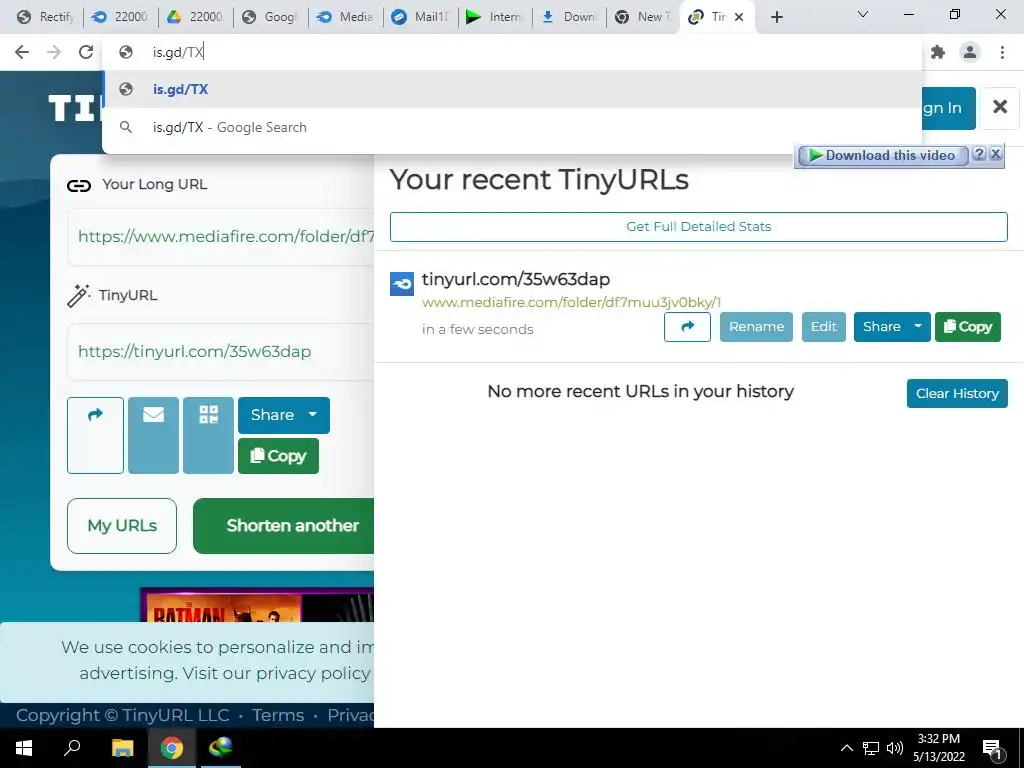Open the Terms footer link
This screenshot has height=768, width=1024.
[x=278, y=715]
